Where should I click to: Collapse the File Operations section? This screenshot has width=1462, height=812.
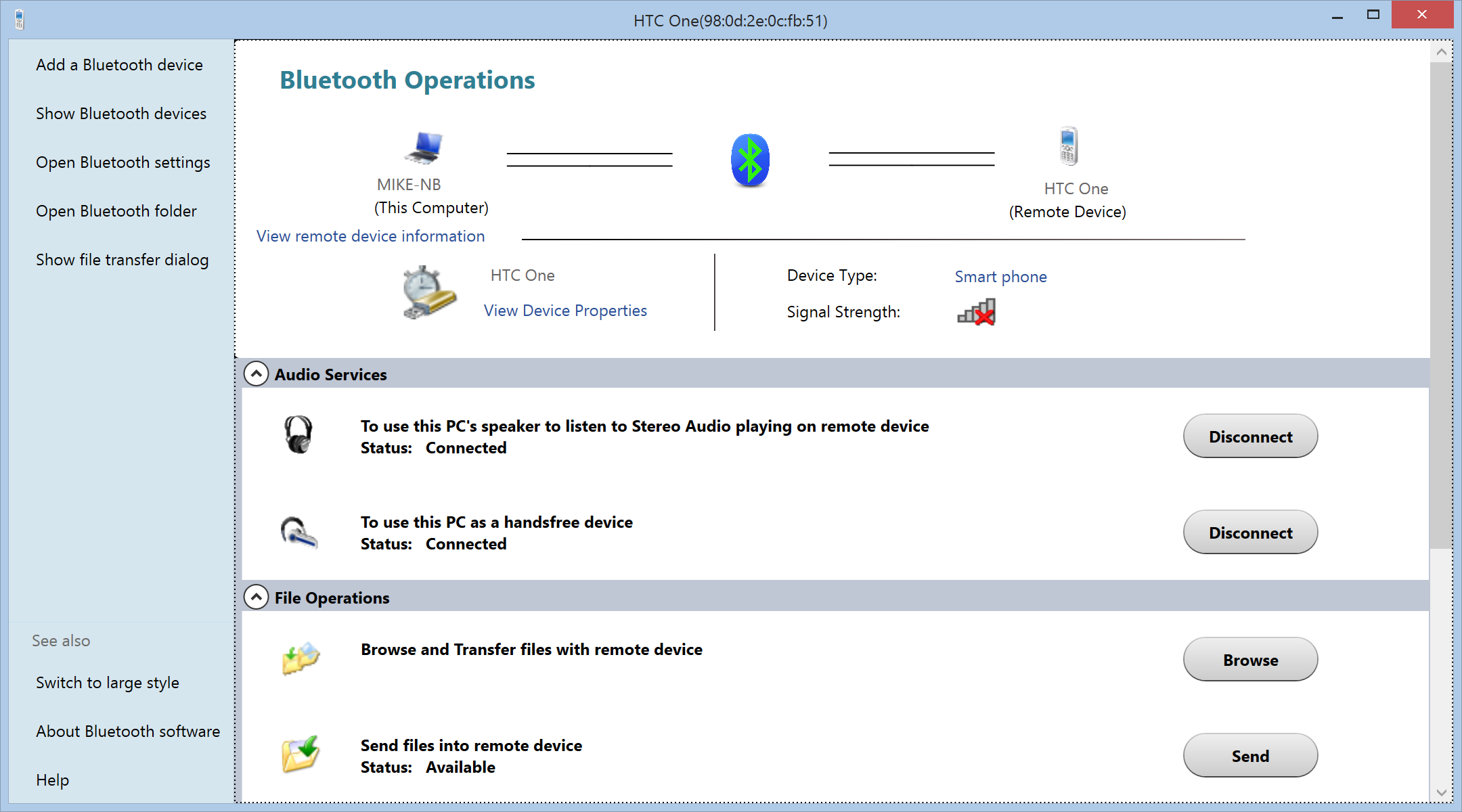256,597
